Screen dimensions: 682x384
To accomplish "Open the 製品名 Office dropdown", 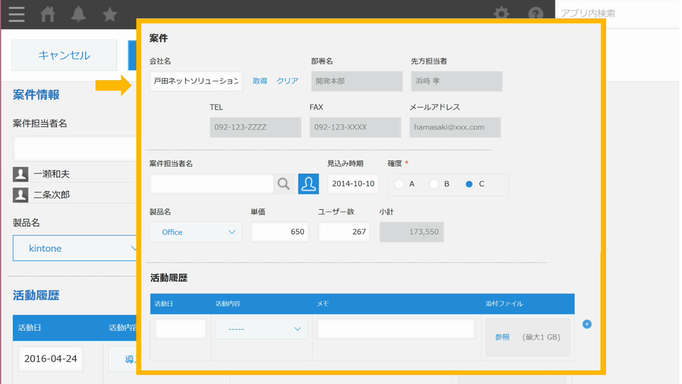I will point(196,232).
